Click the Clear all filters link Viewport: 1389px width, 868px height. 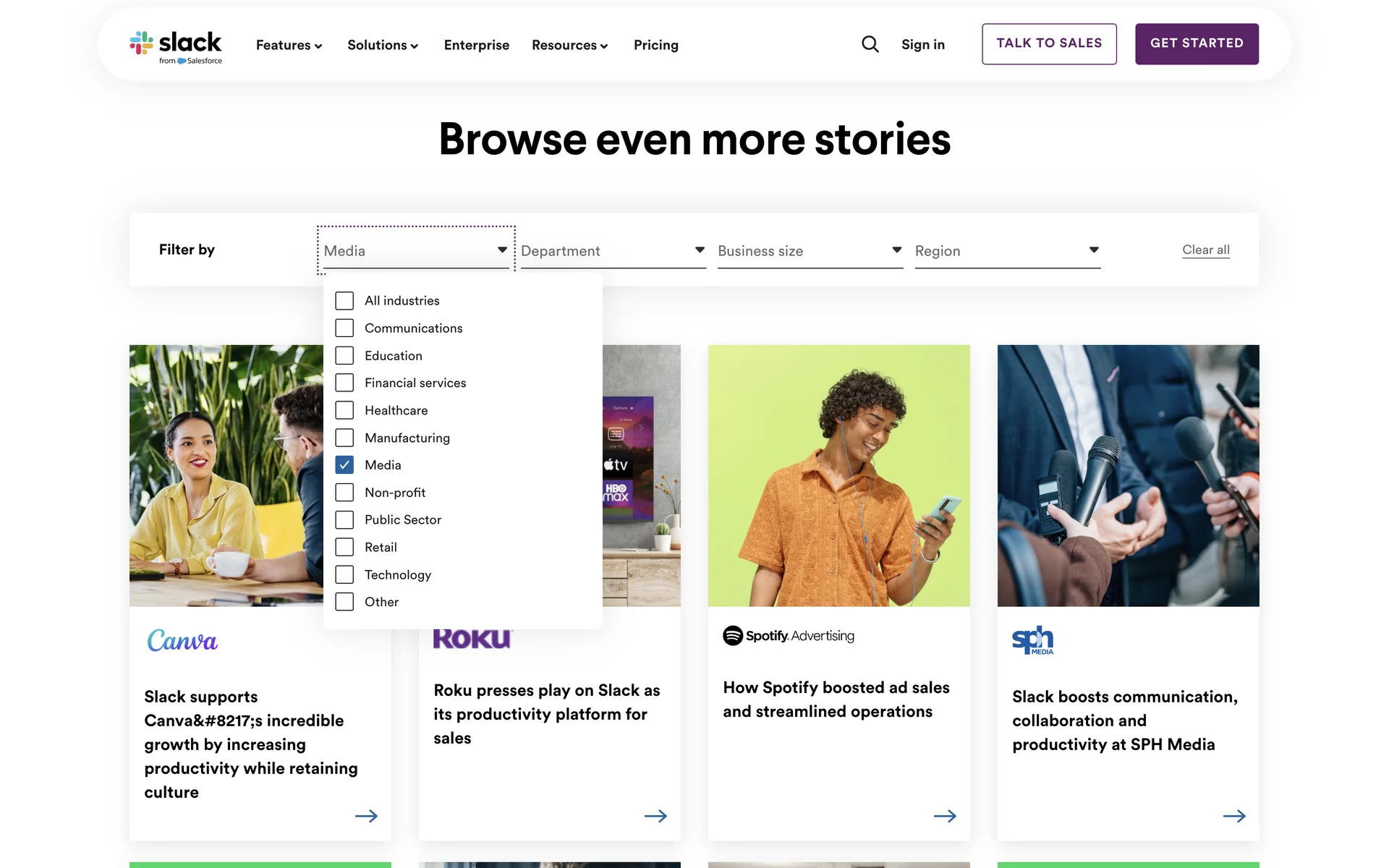click(1205, 250)
